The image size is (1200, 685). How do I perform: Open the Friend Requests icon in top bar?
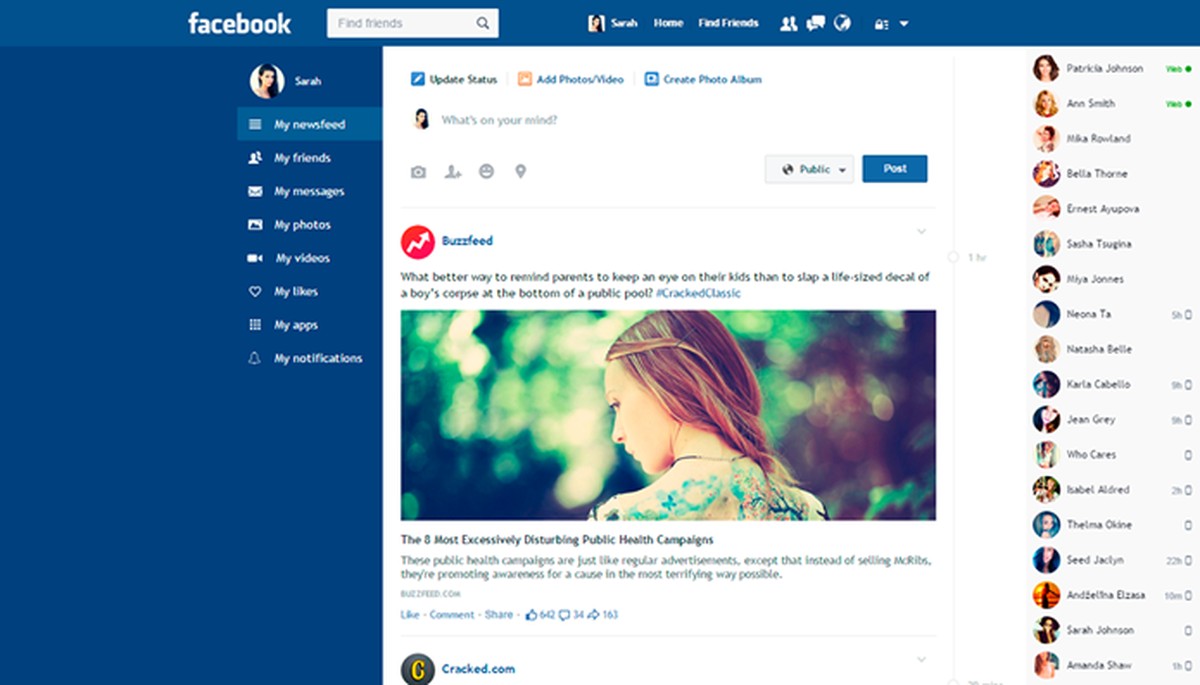coord(788,22)
